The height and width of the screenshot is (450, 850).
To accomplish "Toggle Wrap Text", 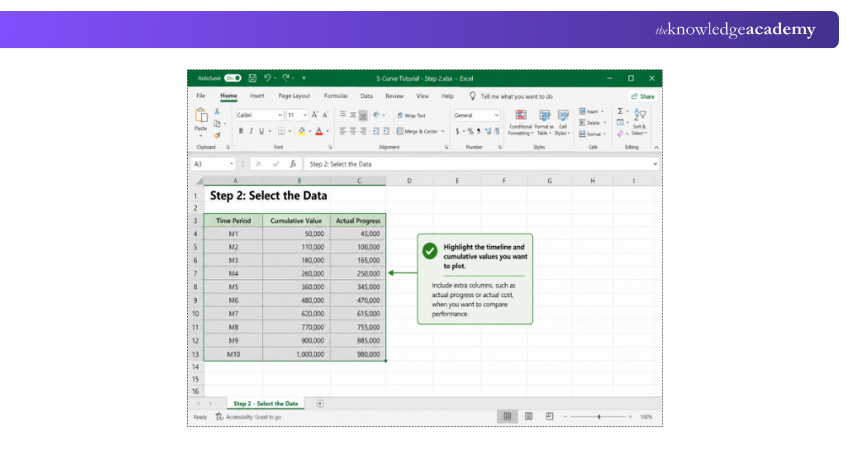I will 411,115.
